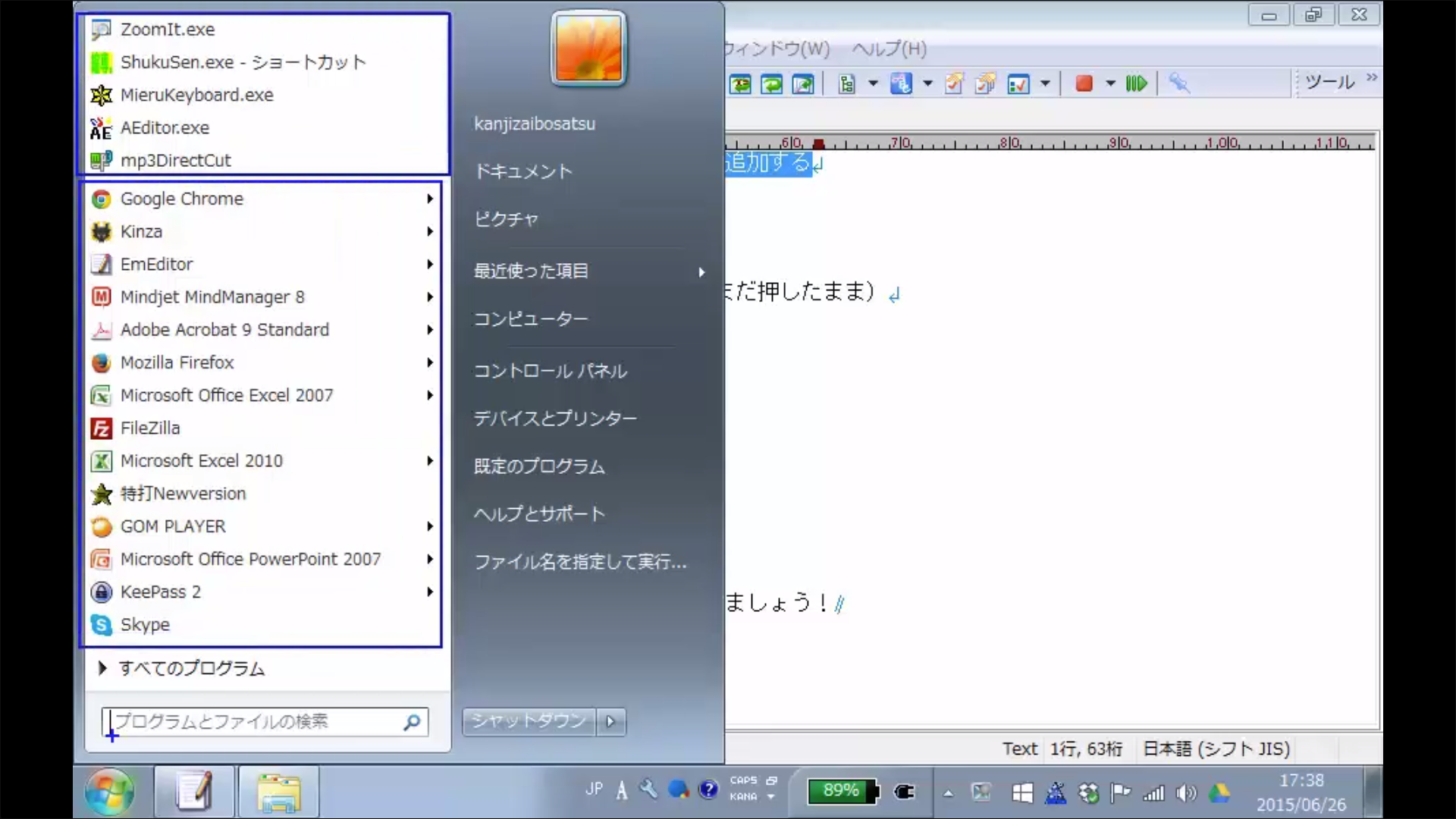Screen dimensions: 1456x819
Task: Open Skype from the Start menu
Action: pyautogui.click(x=145, y=625)
